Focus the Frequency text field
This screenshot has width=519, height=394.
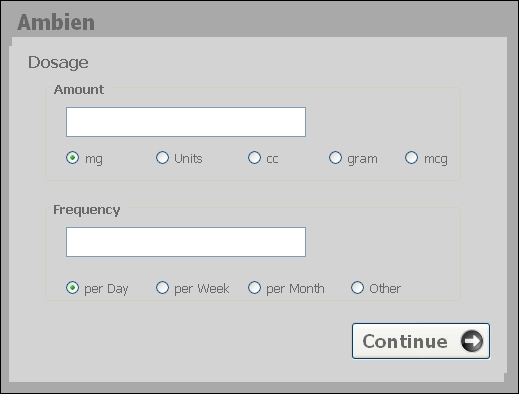coord(186,242)
